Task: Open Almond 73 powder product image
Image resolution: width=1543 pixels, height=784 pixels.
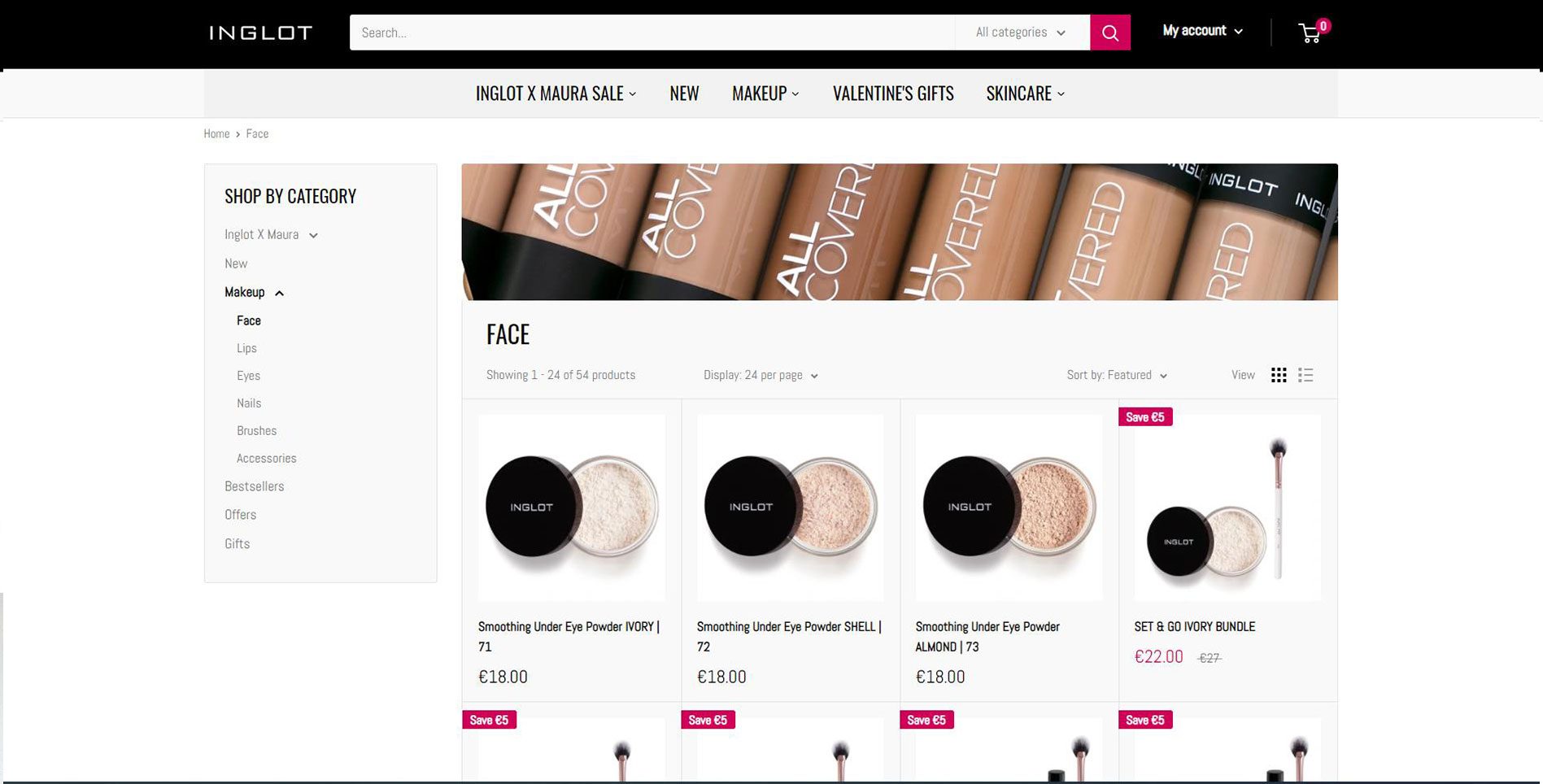Action: (1009, 508)
